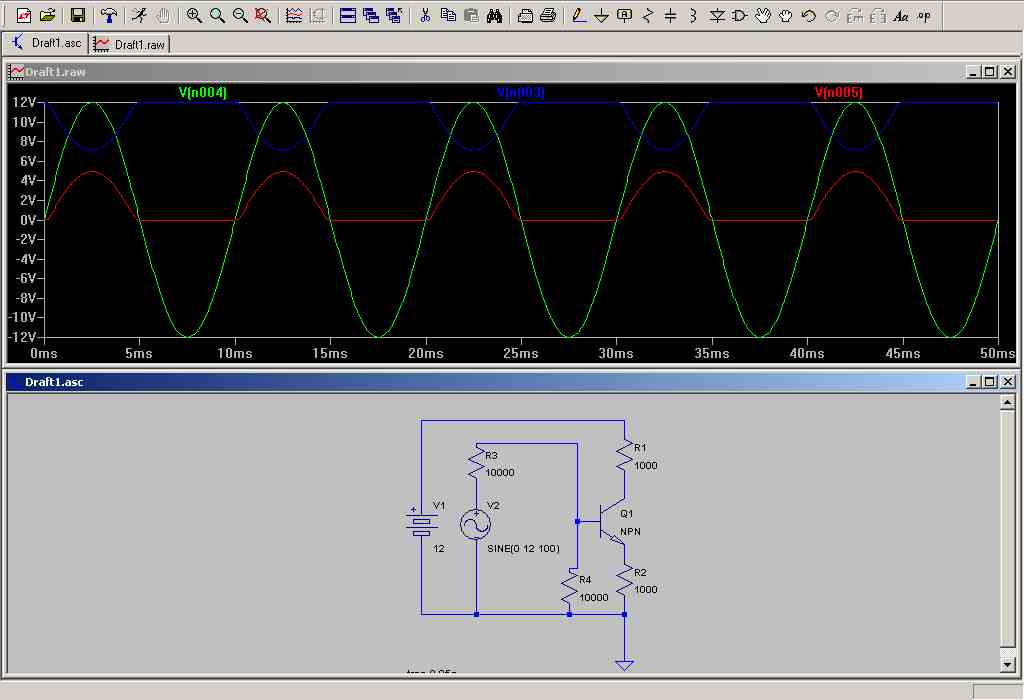Select the Text 'Aa' tool
This screenshot has height=700, width=1024.
[x=901, y=15]
